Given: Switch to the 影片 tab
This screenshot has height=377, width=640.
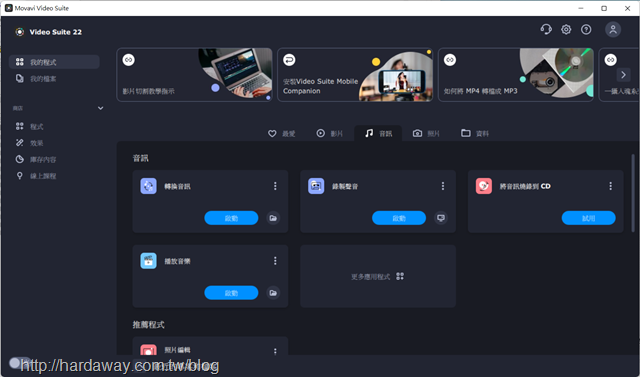Looking at the screenshot, I should tap(330, 133).
